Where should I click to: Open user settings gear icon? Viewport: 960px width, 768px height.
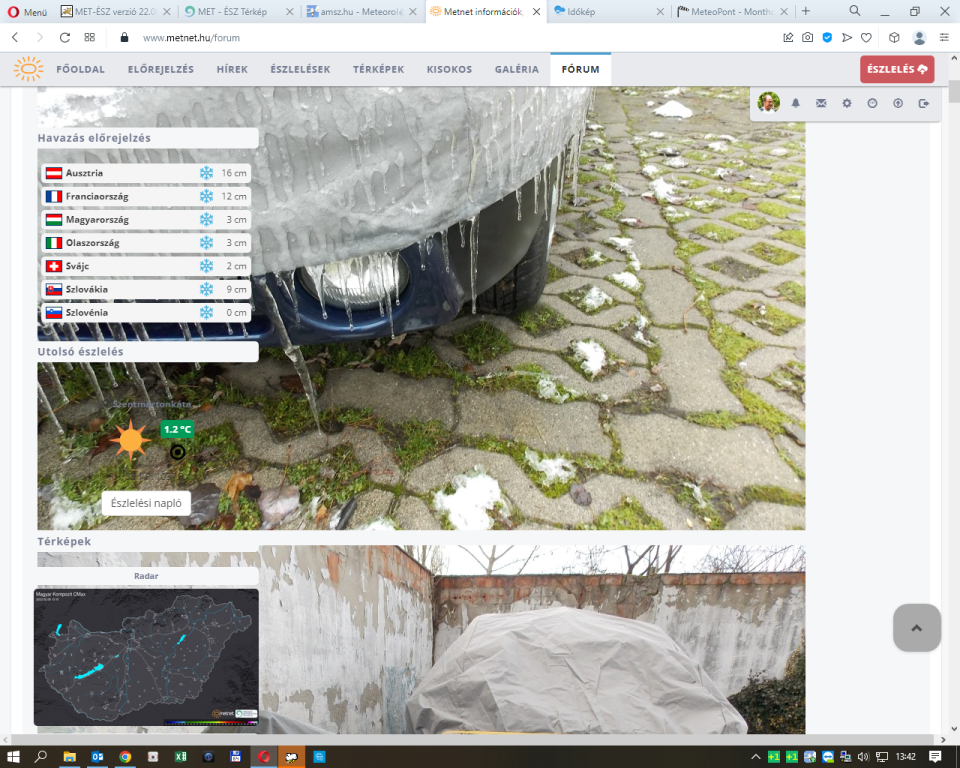pyautogui.click(x=847, y=103)
